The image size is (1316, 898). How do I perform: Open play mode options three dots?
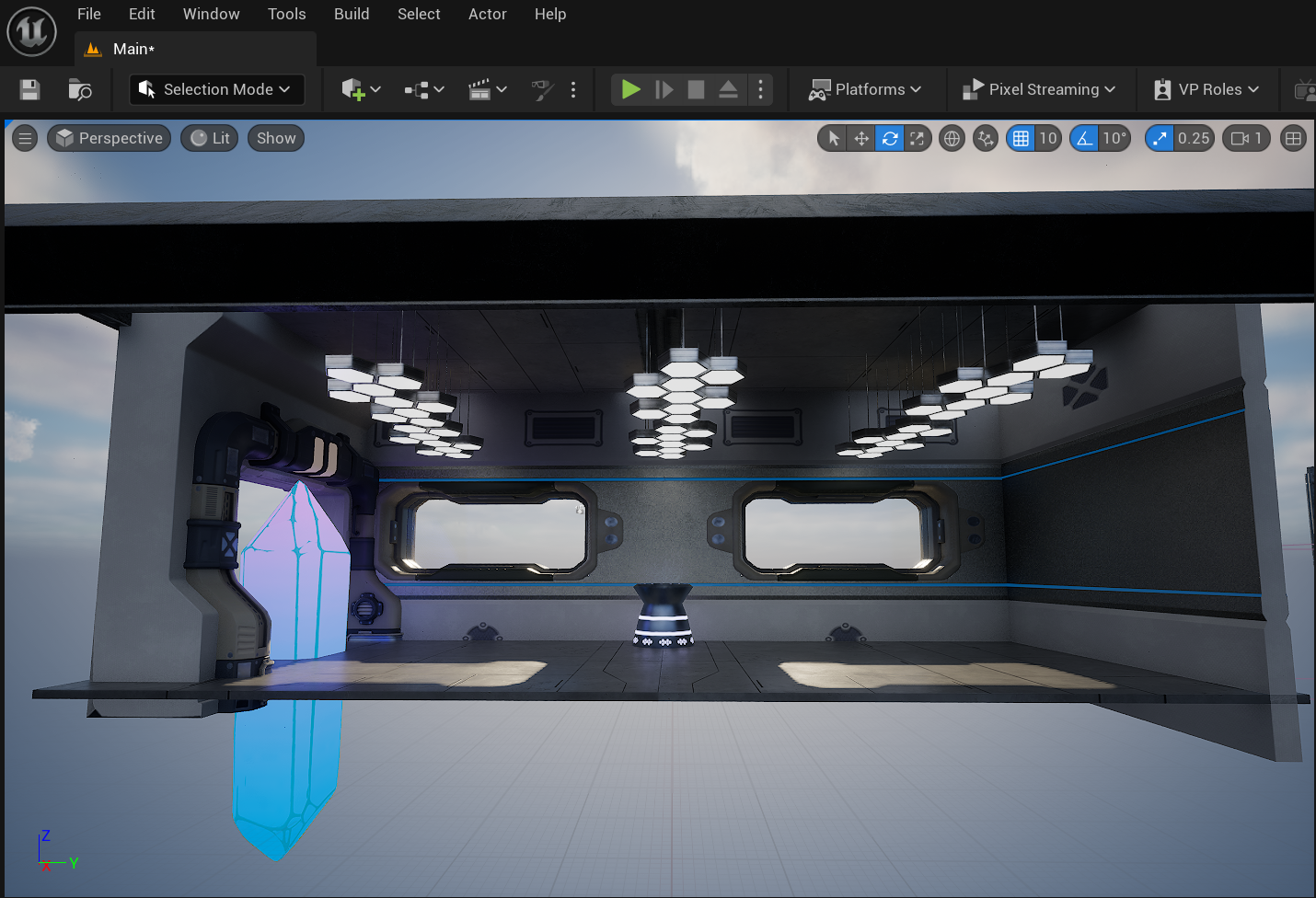point(760,89)
